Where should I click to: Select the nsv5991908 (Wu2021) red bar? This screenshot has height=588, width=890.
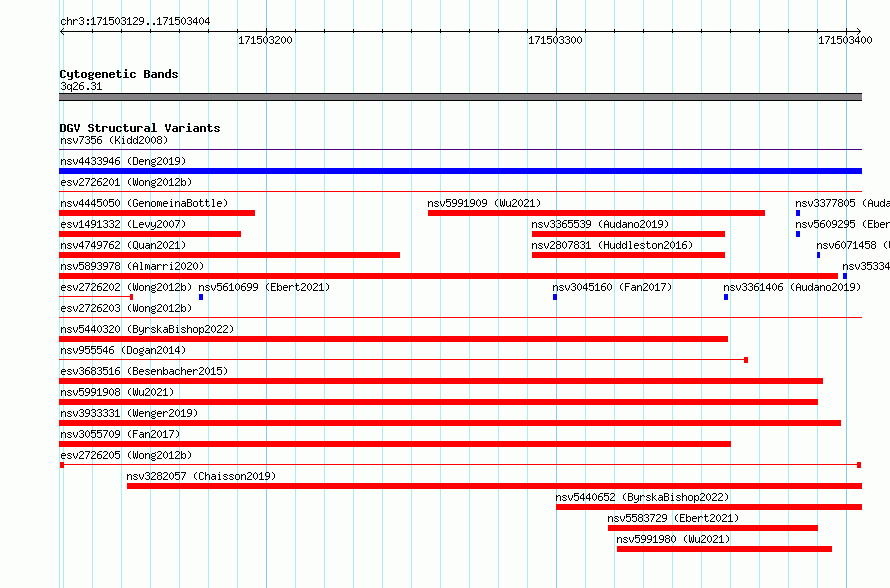(x=438, y=402)
